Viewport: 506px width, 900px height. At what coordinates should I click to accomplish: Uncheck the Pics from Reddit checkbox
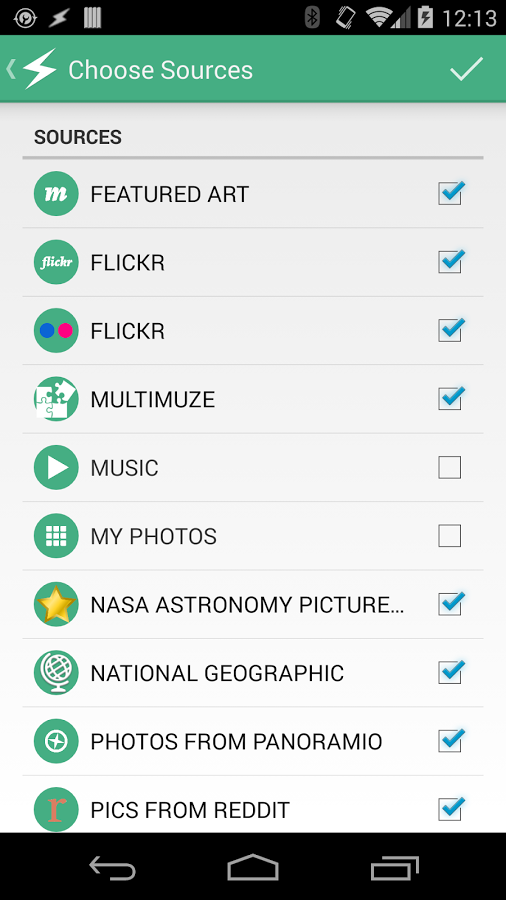[x=450, y=809]
